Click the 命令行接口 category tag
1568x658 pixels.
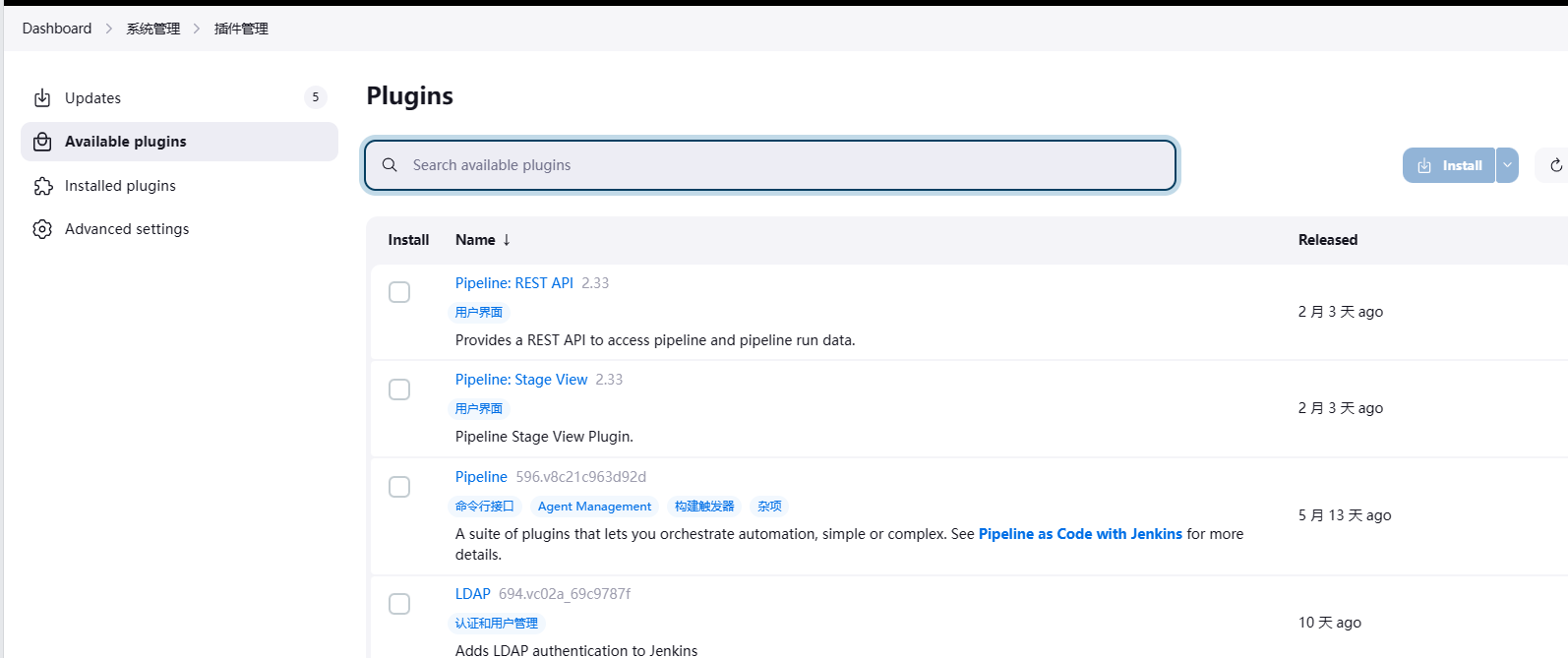pyautogui.click(x=484, y=507)
